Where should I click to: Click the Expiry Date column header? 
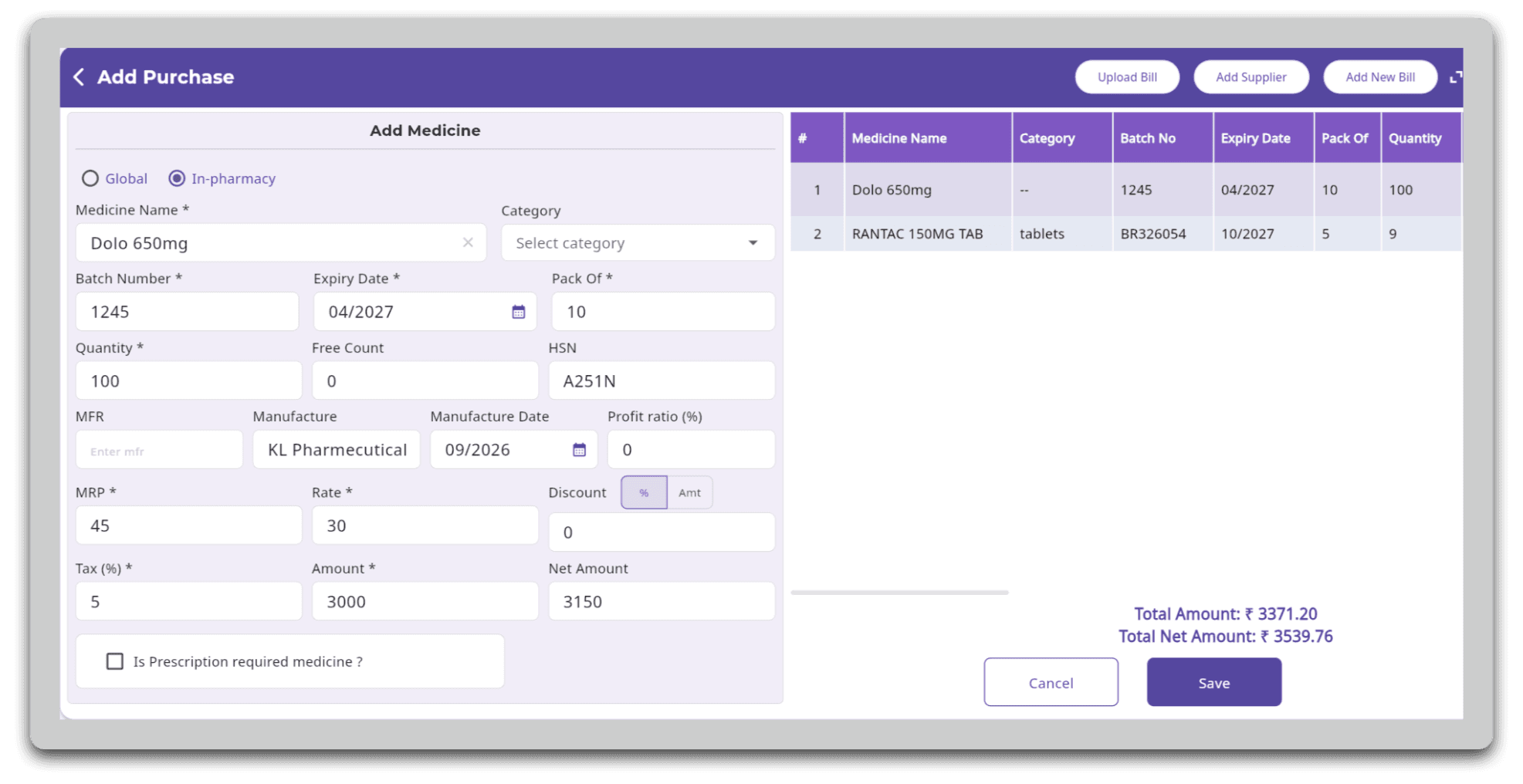point(1263,138)
